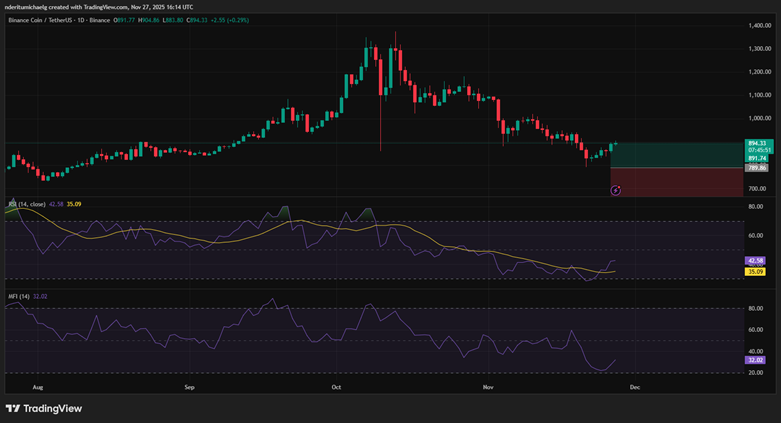Click the gray 789.86 price label
The width and height of the screenshot is (781, 423).
tap(757, 168)
